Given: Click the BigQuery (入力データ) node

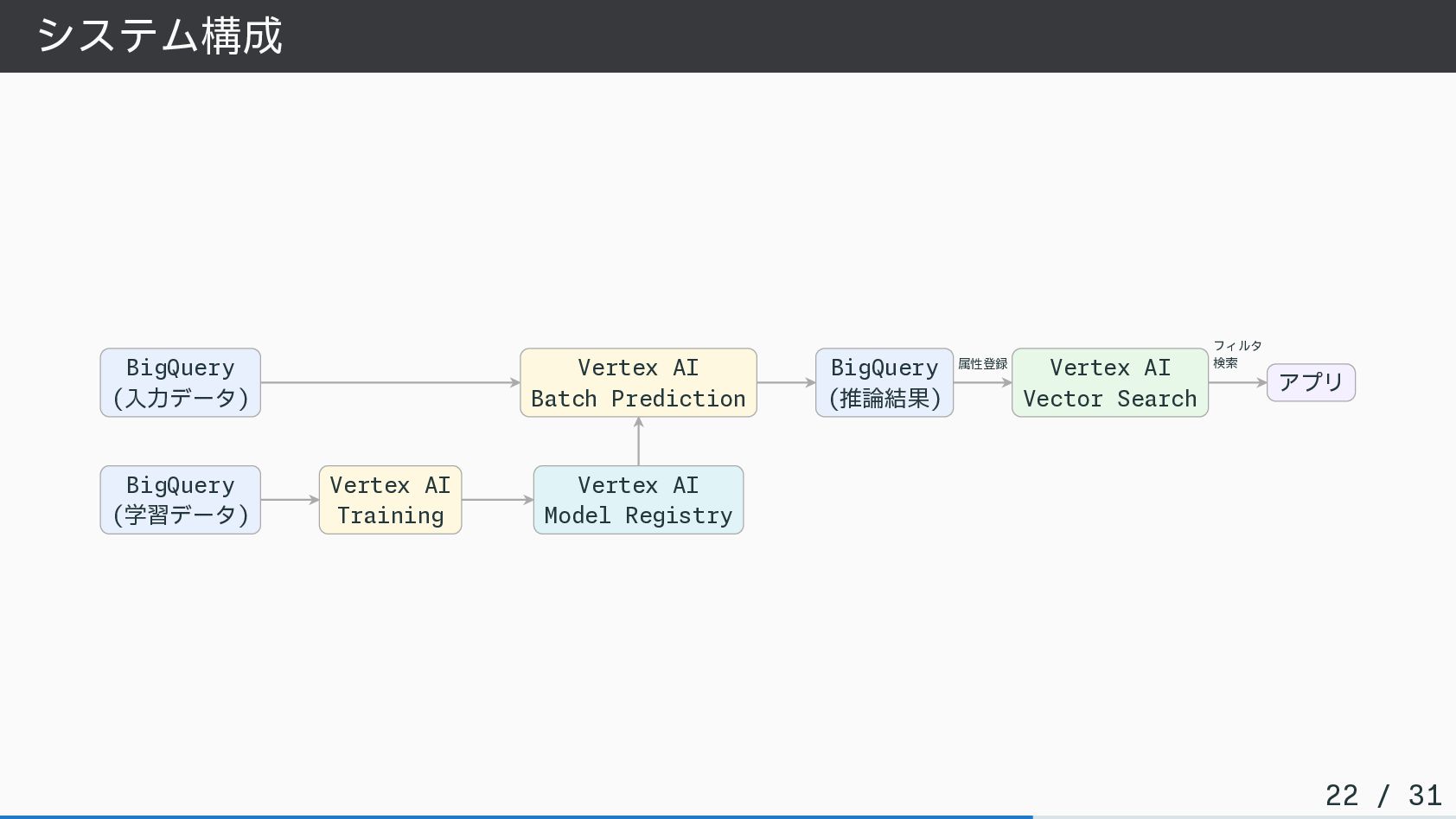Looking at the screenshot, I should pyautogui.click(x=180, y=382).
